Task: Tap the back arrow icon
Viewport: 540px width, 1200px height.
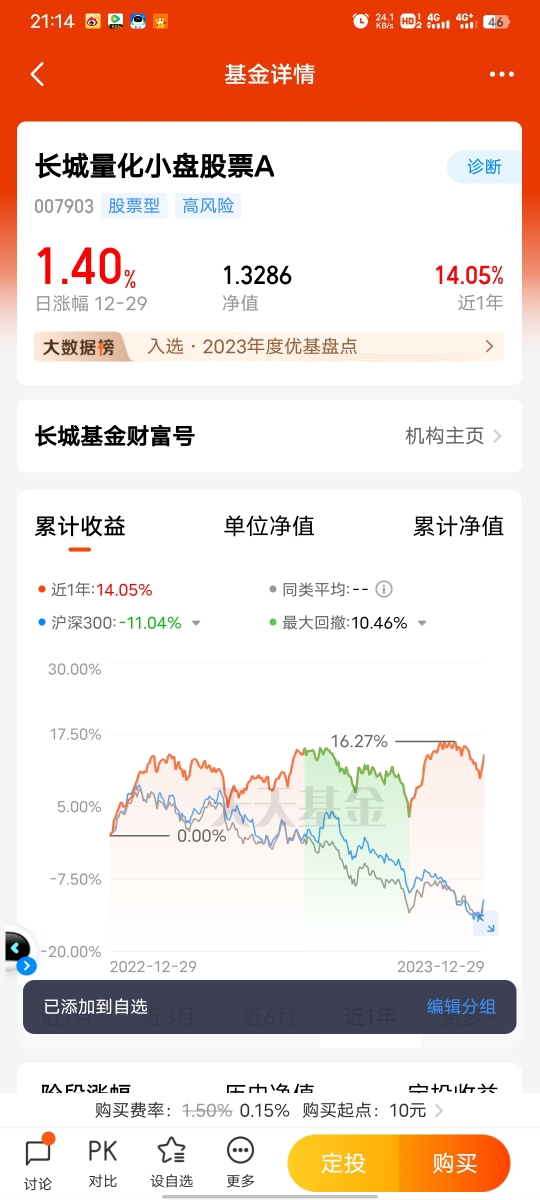Action: click(37, 74)
